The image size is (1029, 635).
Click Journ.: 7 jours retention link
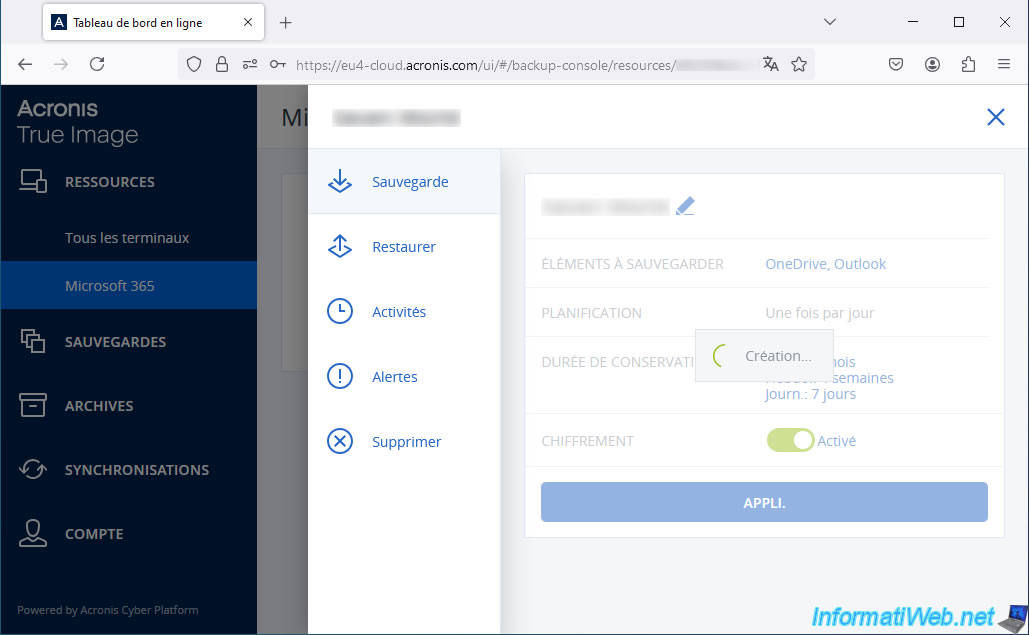click(810, 394)
